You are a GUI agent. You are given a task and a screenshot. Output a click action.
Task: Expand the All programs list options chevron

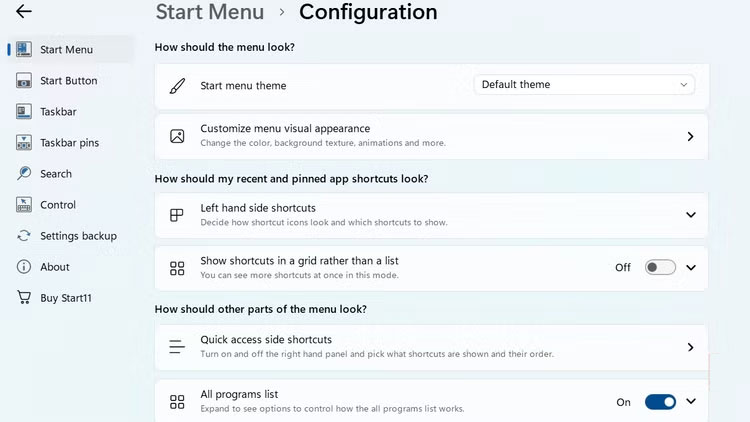point(690,402)
